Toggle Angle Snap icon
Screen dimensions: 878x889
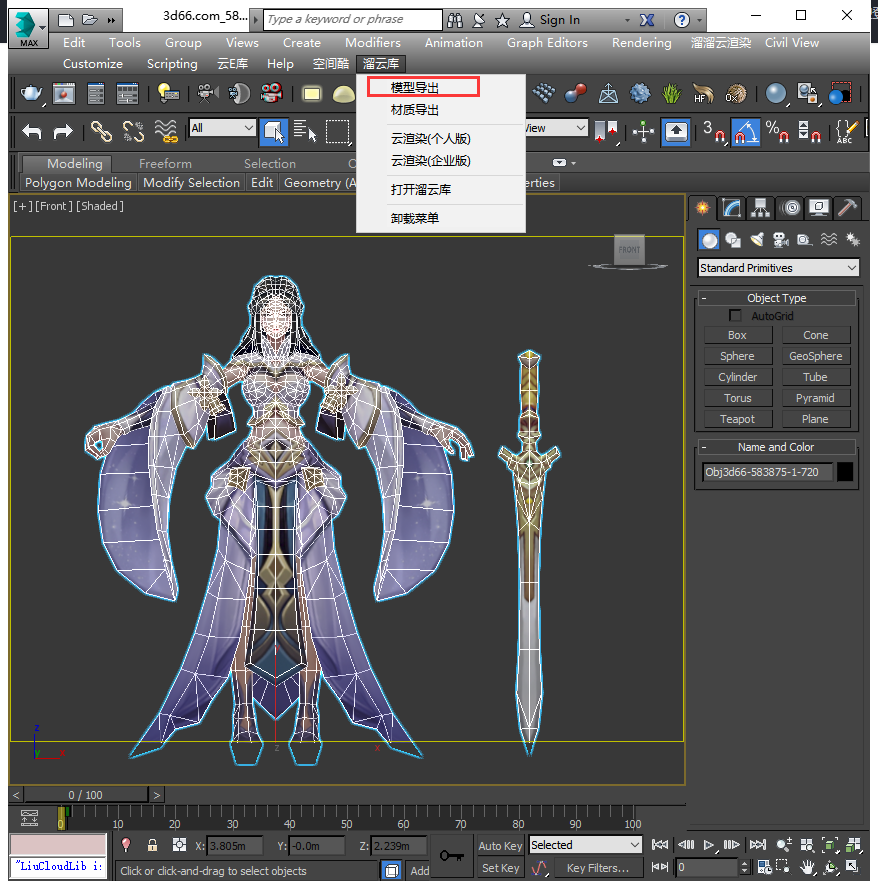click(x=745, y=132)
